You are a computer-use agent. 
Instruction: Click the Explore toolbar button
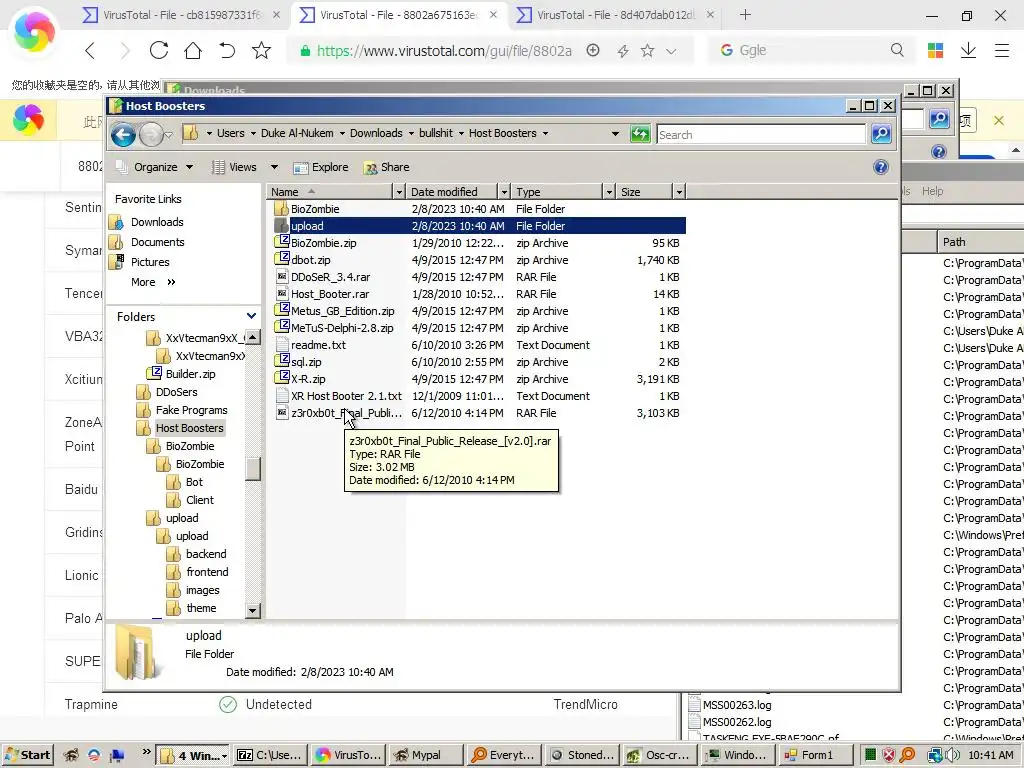[x=321, y=167]
